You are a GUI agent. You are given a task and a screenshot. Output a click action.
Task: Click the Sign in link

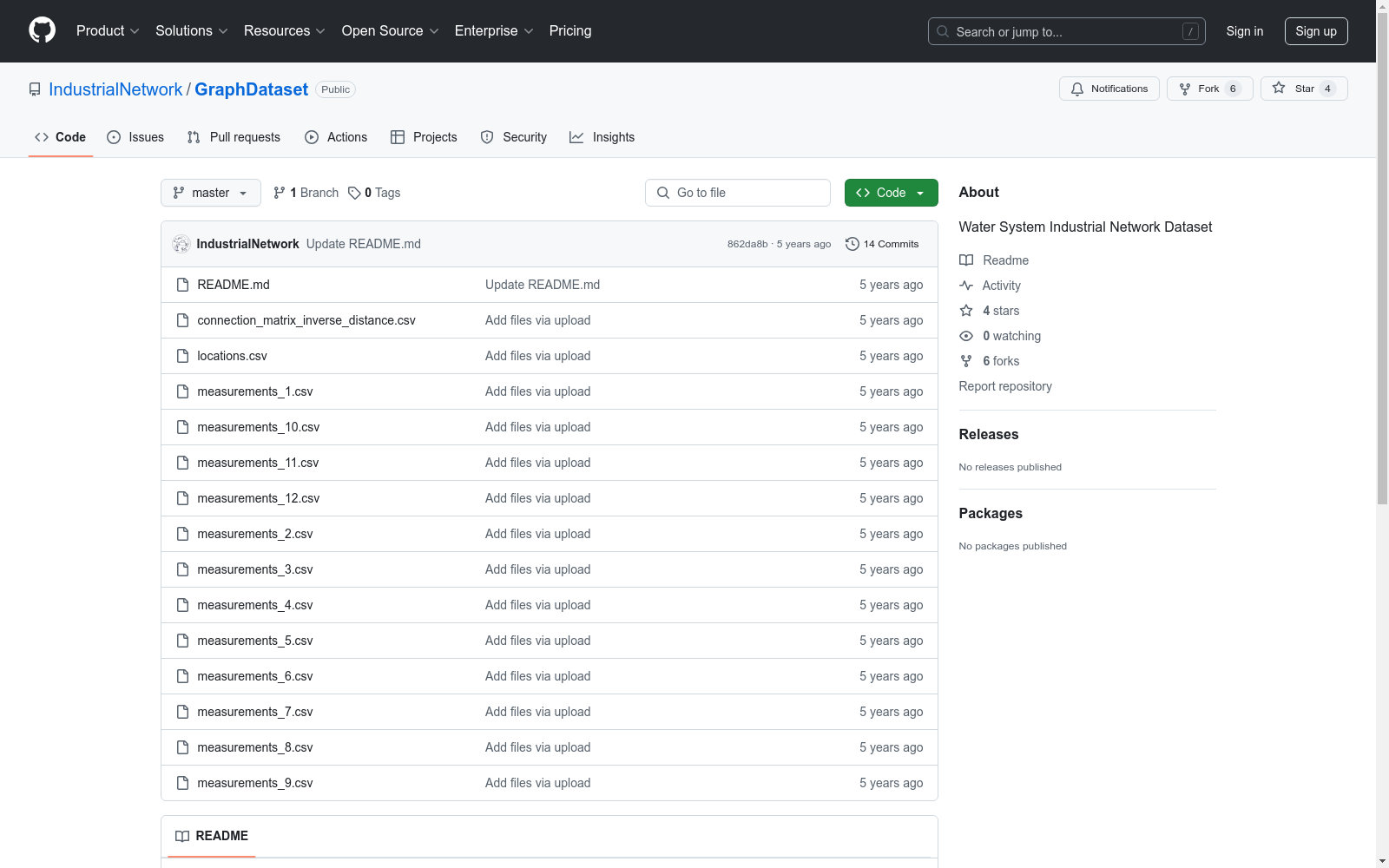click(1245, 31)
